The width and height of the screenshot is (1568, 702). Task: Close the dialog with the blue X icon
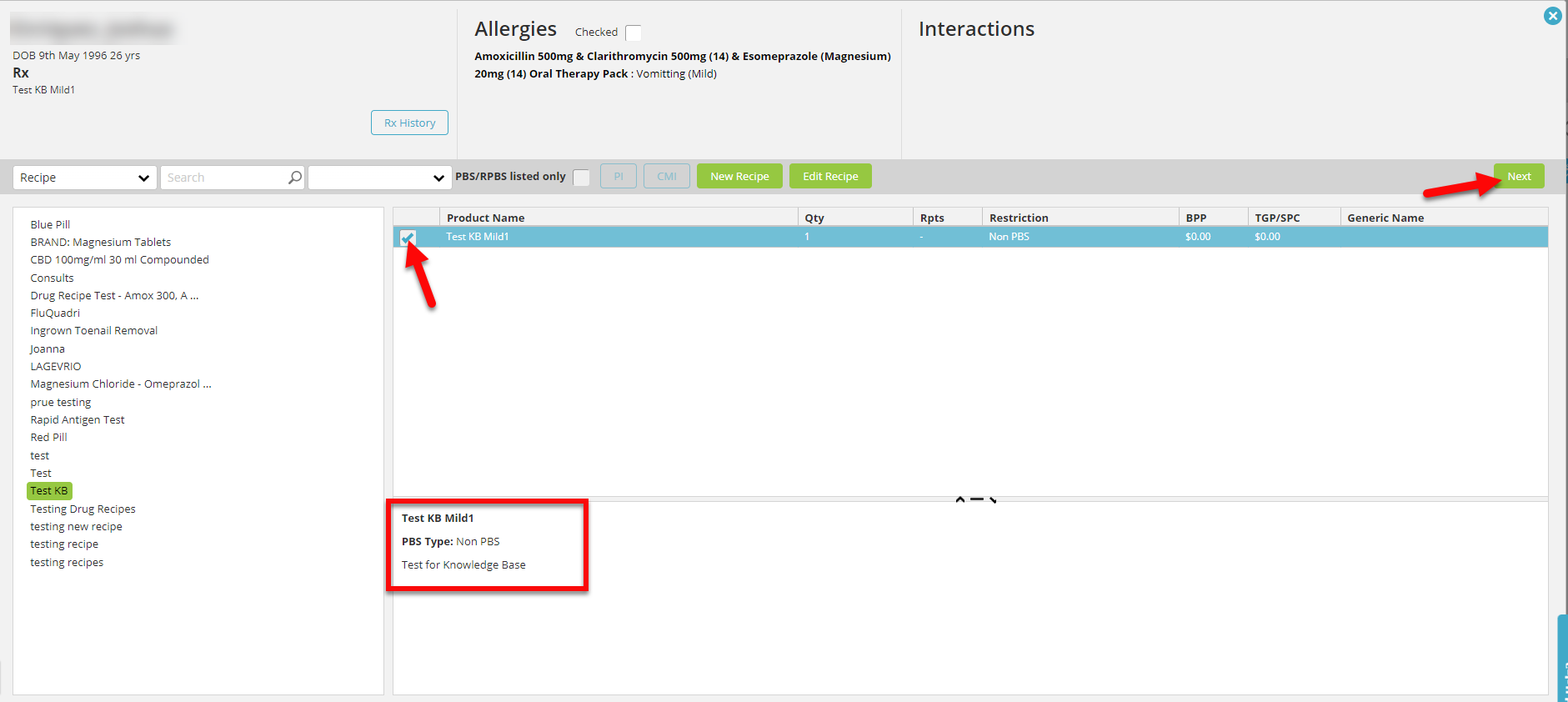pyautogui.click(x=1552, y=16)
